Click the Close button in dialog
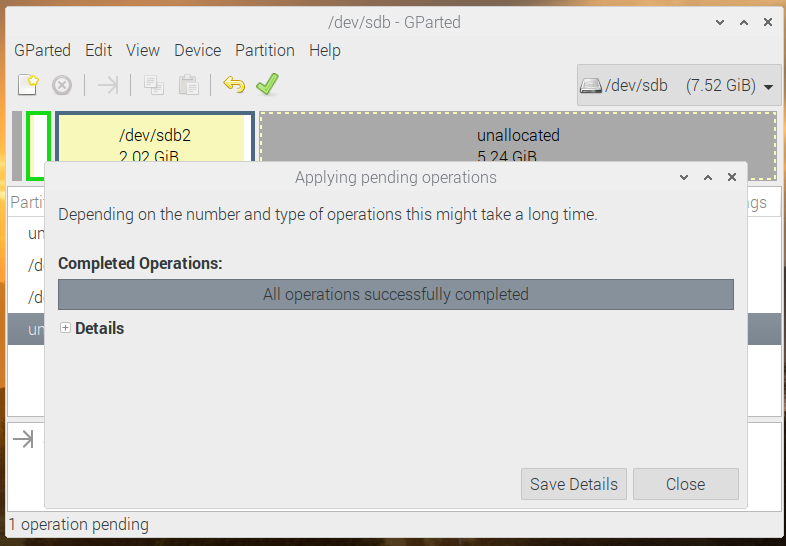786x546 pixels. coord(686,484)
